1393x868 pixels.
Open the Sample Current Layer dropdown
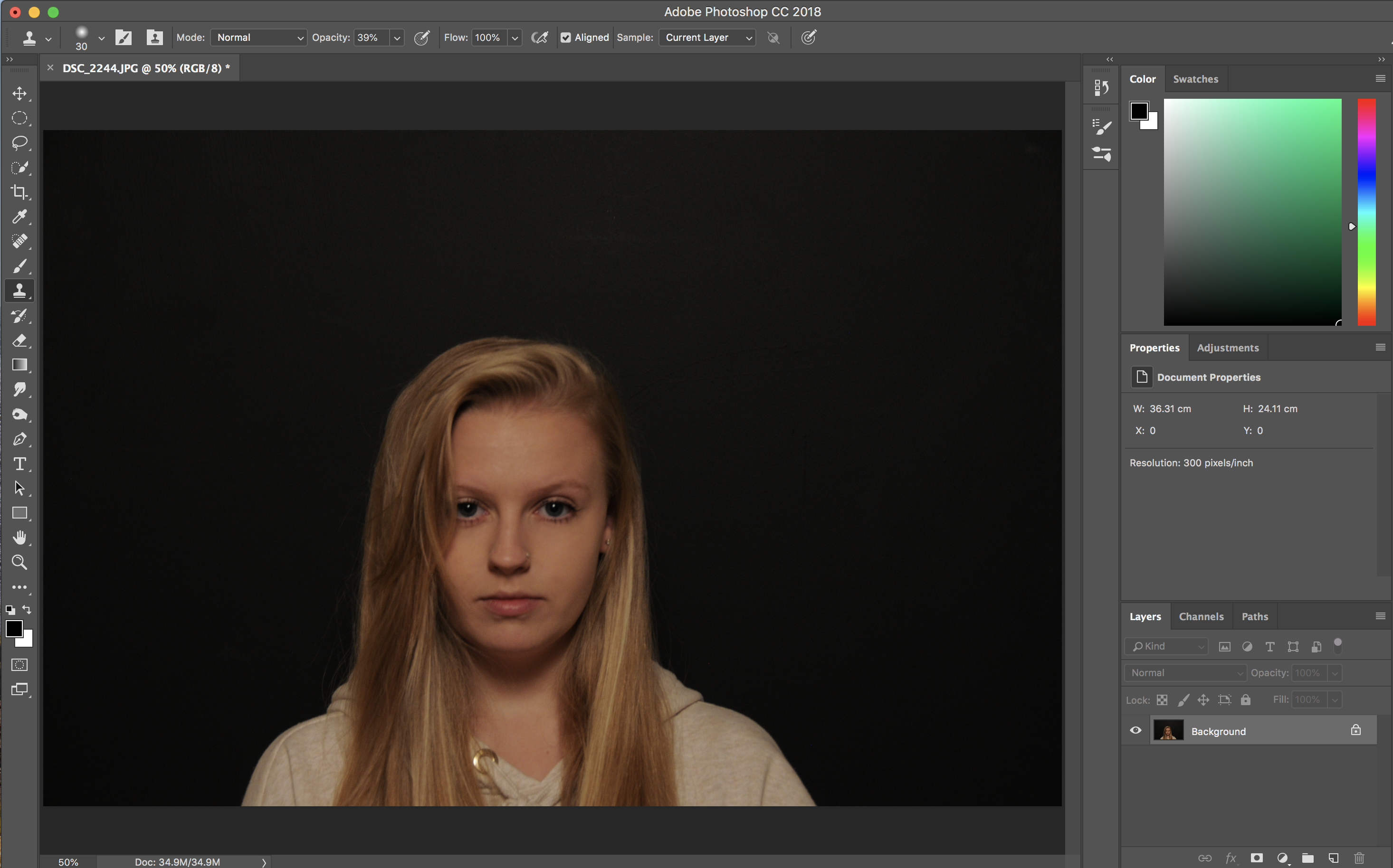(x=707, y=38)
